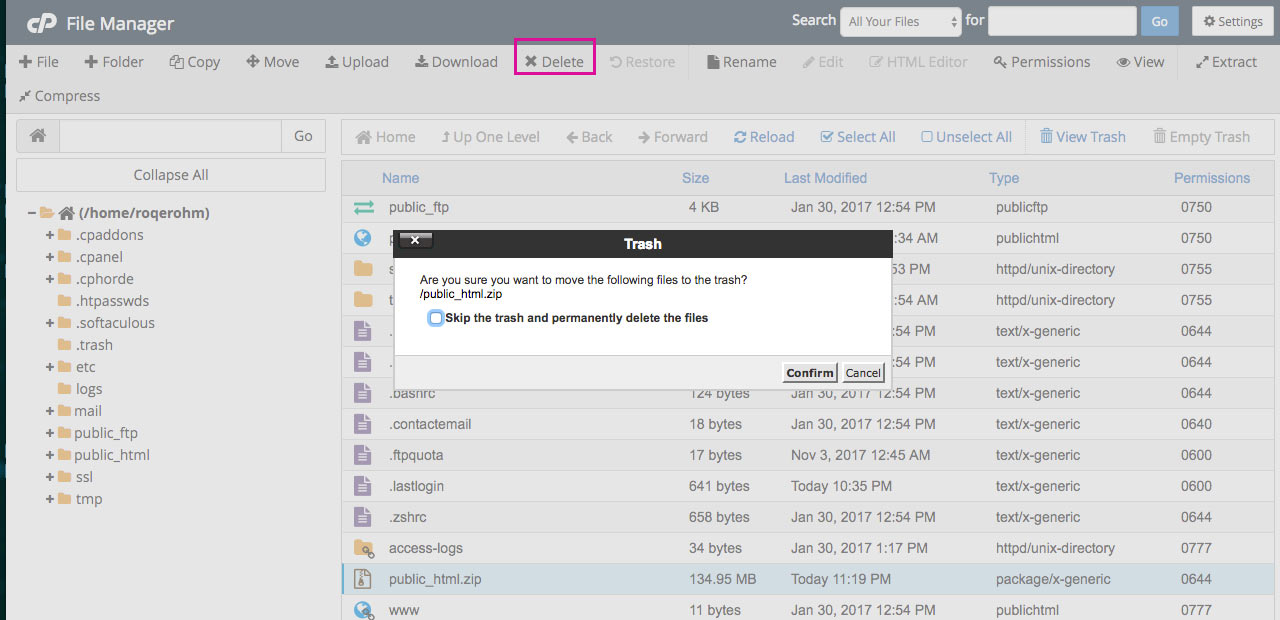The width and height of the screenshot is (1280, 620).
Task: Click the Move toolbar button
Action: (272, 62)
